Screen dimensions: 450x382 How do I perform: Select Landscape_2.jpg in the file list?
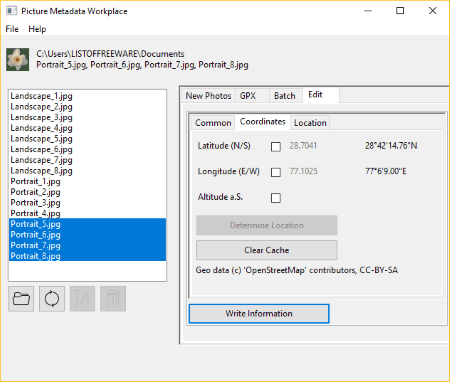tap(87, 107)
